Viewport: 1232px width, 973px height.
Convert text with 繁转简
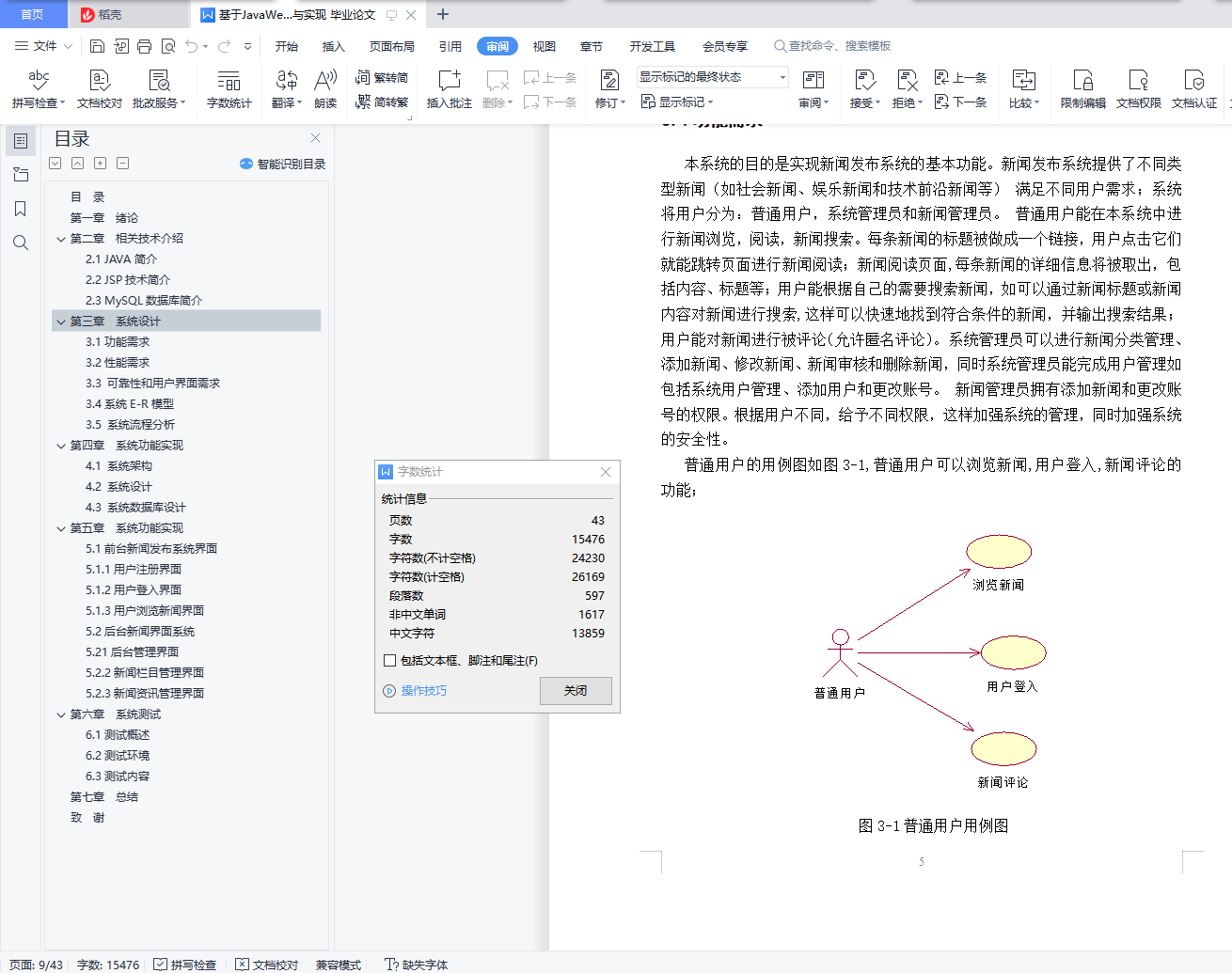click(x=382, y=77)
